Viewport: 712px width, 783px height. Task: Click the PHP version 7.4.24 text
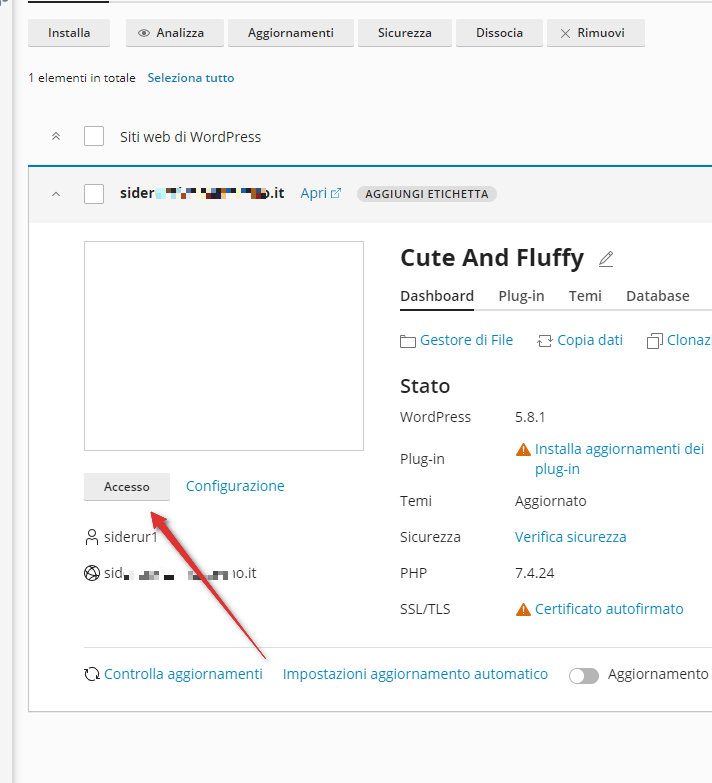point(534,573)
